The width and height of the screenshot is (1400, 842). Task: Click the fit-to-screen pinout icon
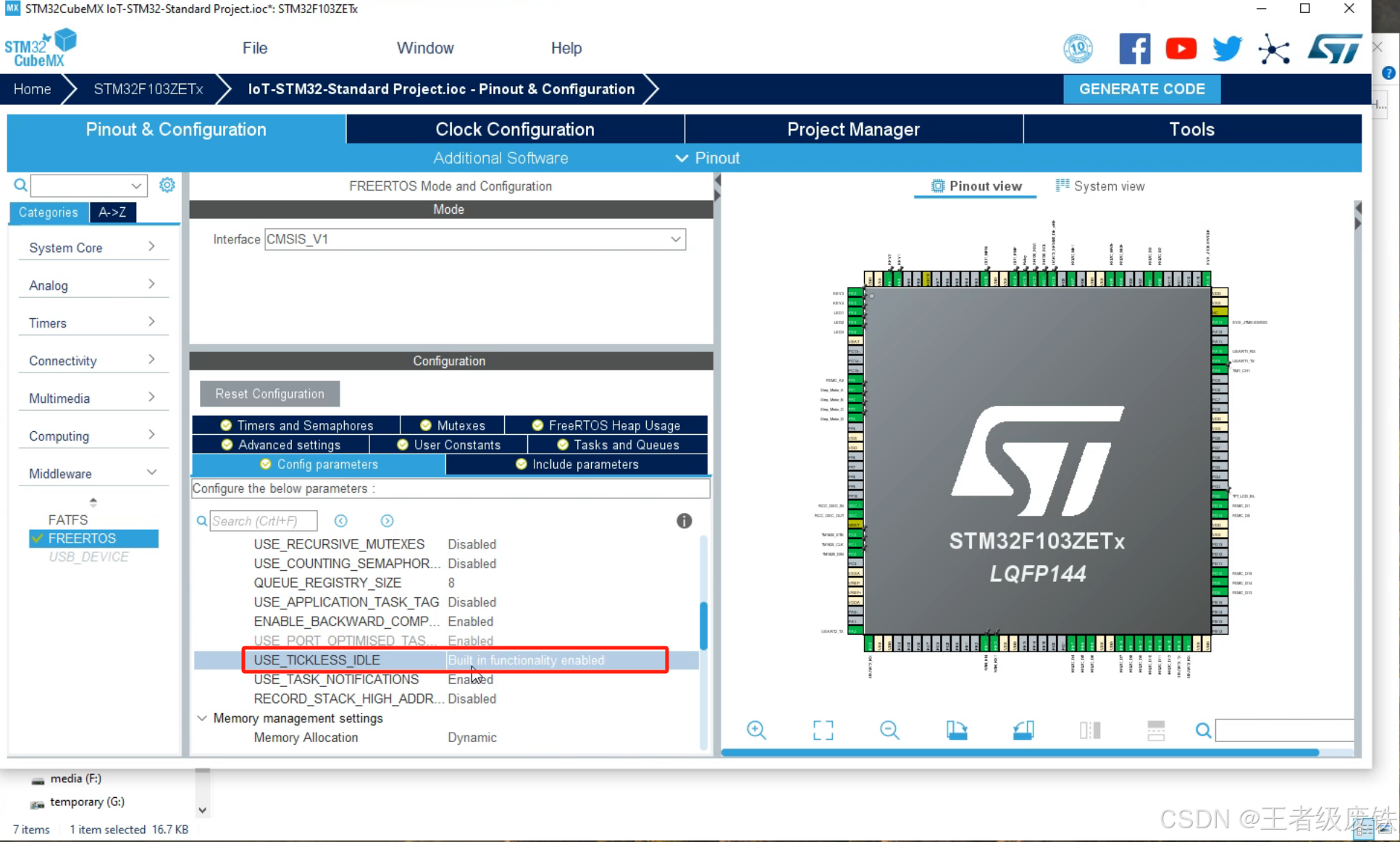(823, 730)
